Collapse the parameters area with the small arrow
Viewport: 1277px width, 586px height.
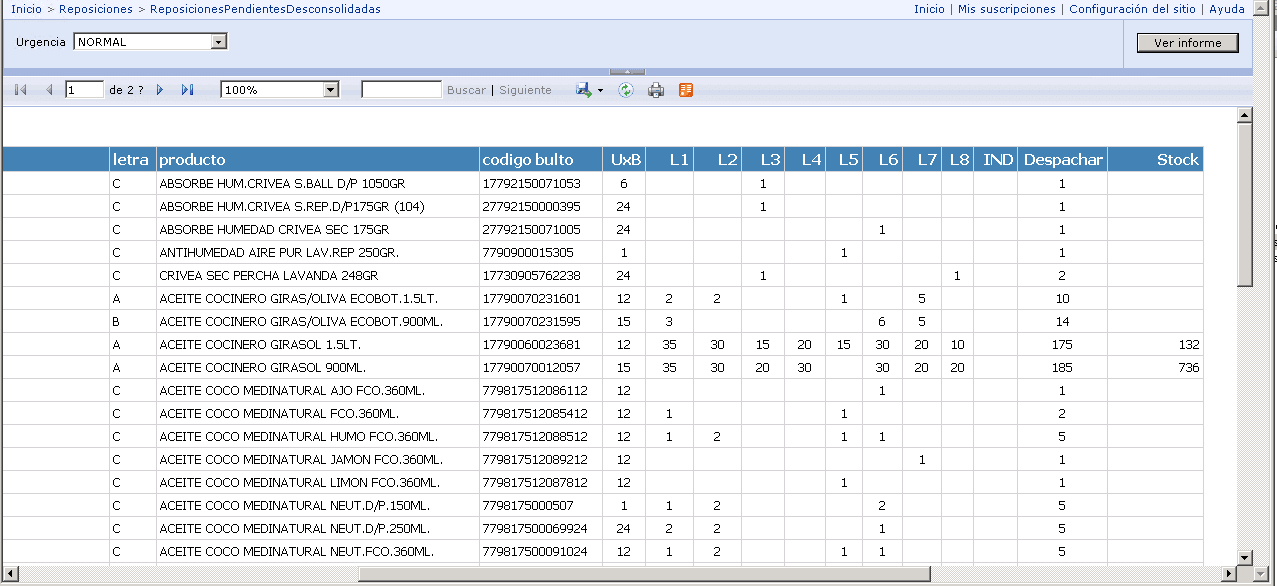click(627, 71)
